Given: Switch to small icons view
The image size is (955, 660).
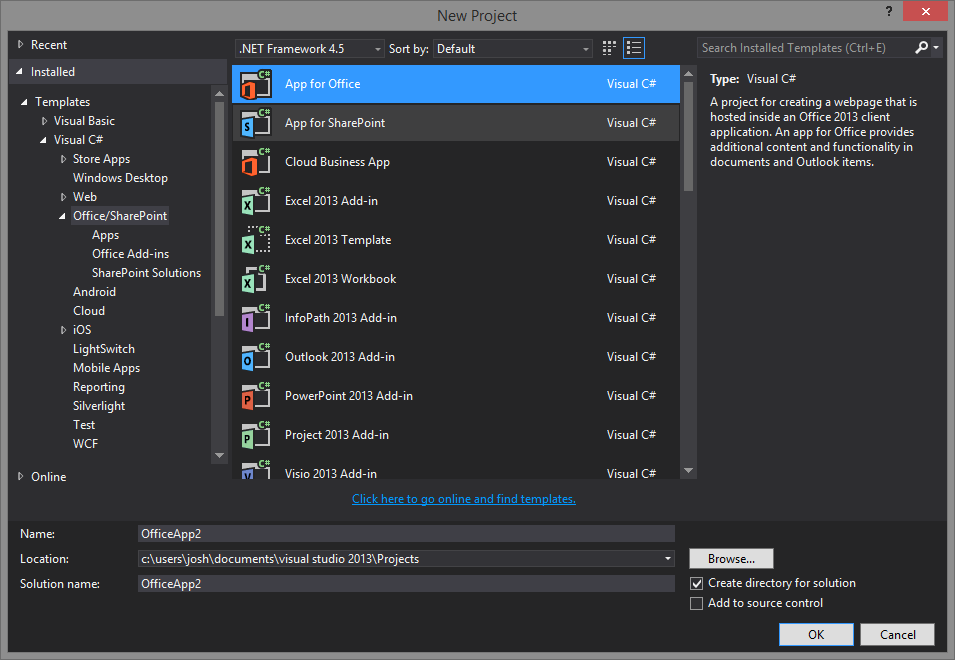Looking at the screenshot, I should (608, 47).
